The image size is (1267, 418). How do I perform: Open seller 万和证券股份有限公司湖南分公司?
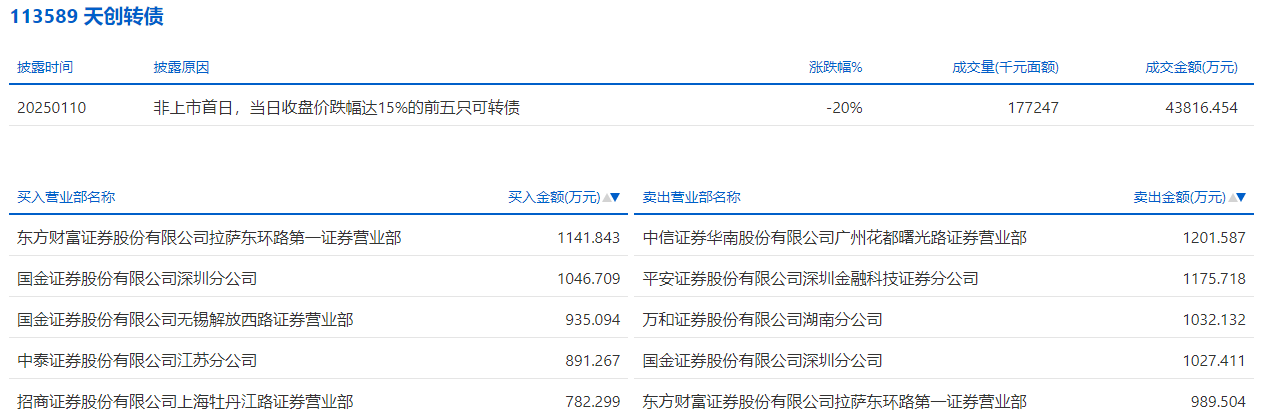pos(762,320)
